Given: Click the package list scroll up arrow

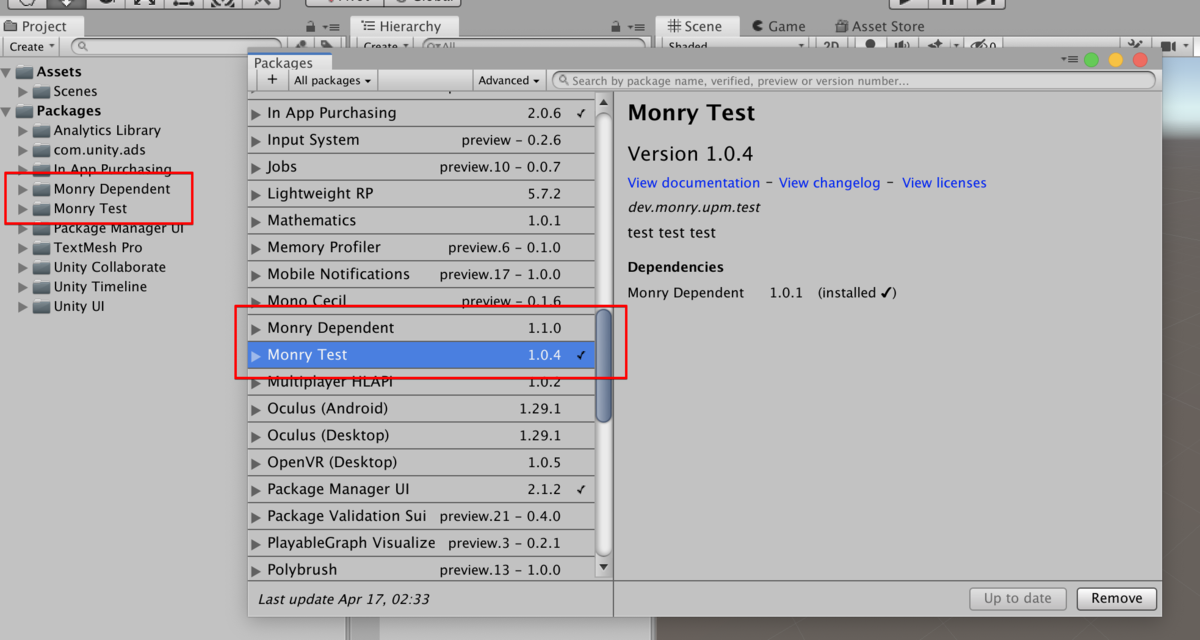Looking at the screenshot, I should (x=603, y=102).
